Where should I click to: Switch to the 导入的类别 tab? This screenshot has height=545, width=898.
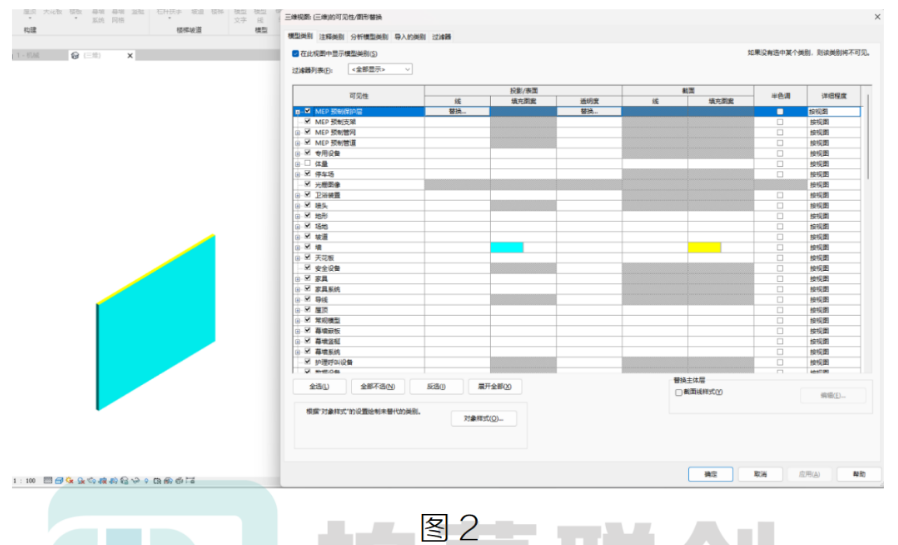point(409,37)
